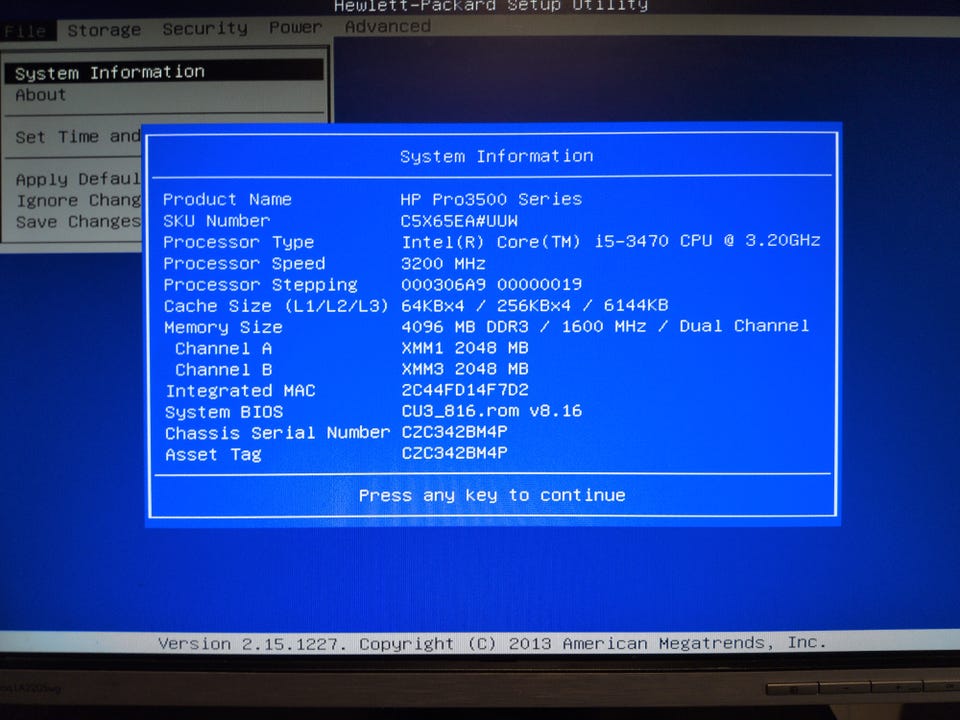Click the Cache Size (L1/L2/L3) label
Viewport: 960px width, 720px height.
[x=276, y=306]
